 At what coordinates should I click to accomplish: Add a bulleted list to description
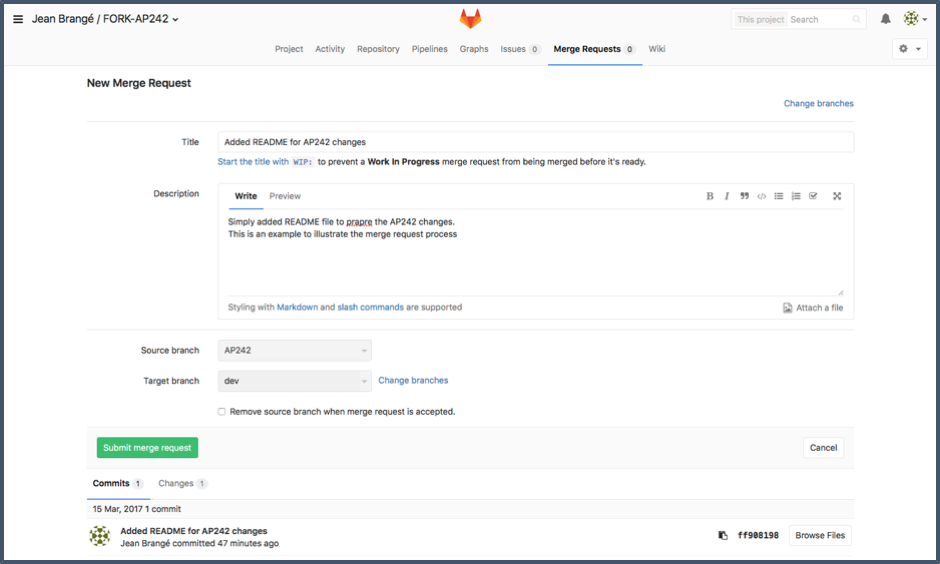click(x=779, y=196)
